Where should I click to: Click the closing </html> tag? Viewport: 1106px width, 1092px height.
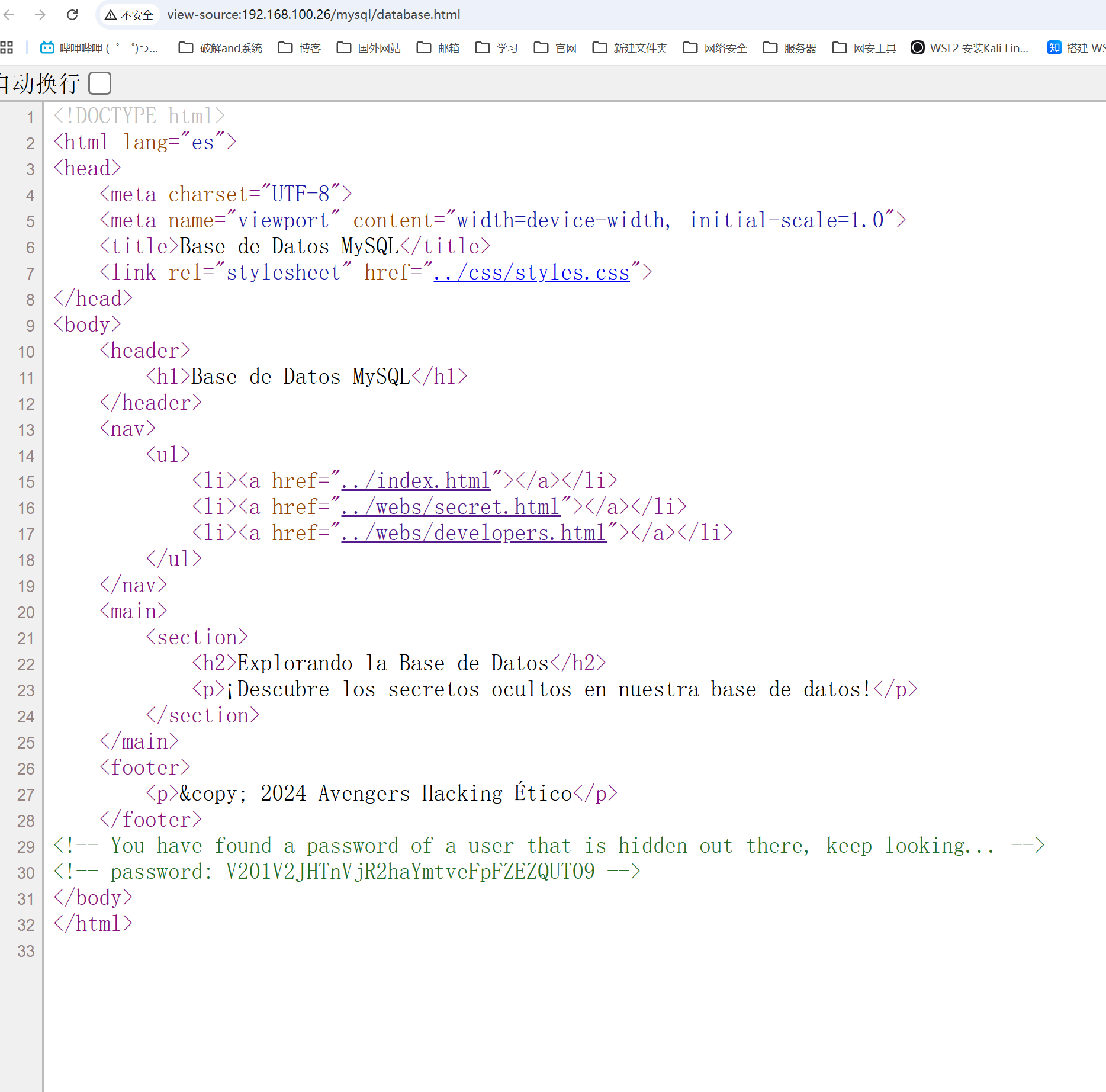tap(93, 924)
